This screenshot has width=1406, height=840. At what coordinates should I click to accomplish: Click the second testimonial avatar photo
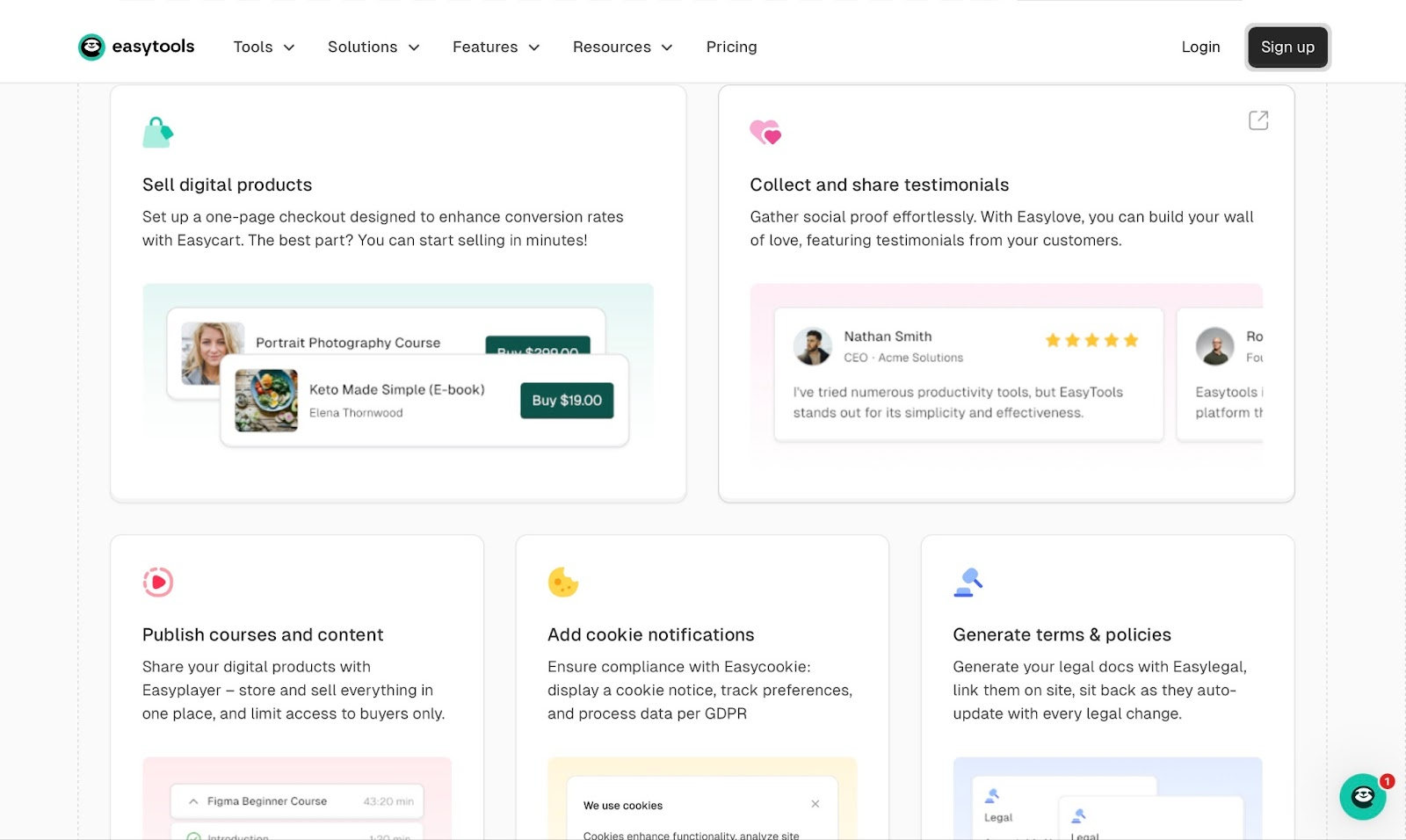click(1214, 346)
